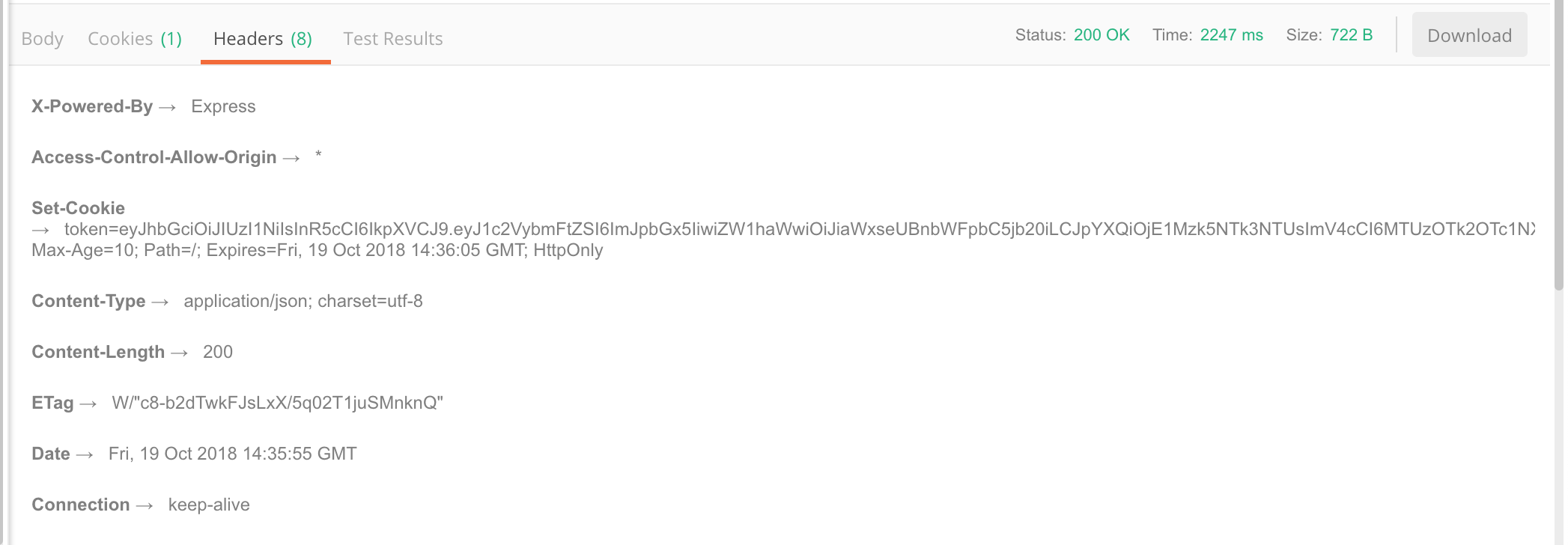Open the Cookies (1) tab
The width and height of the screenshot is (1568, 545).
(135, 38)
